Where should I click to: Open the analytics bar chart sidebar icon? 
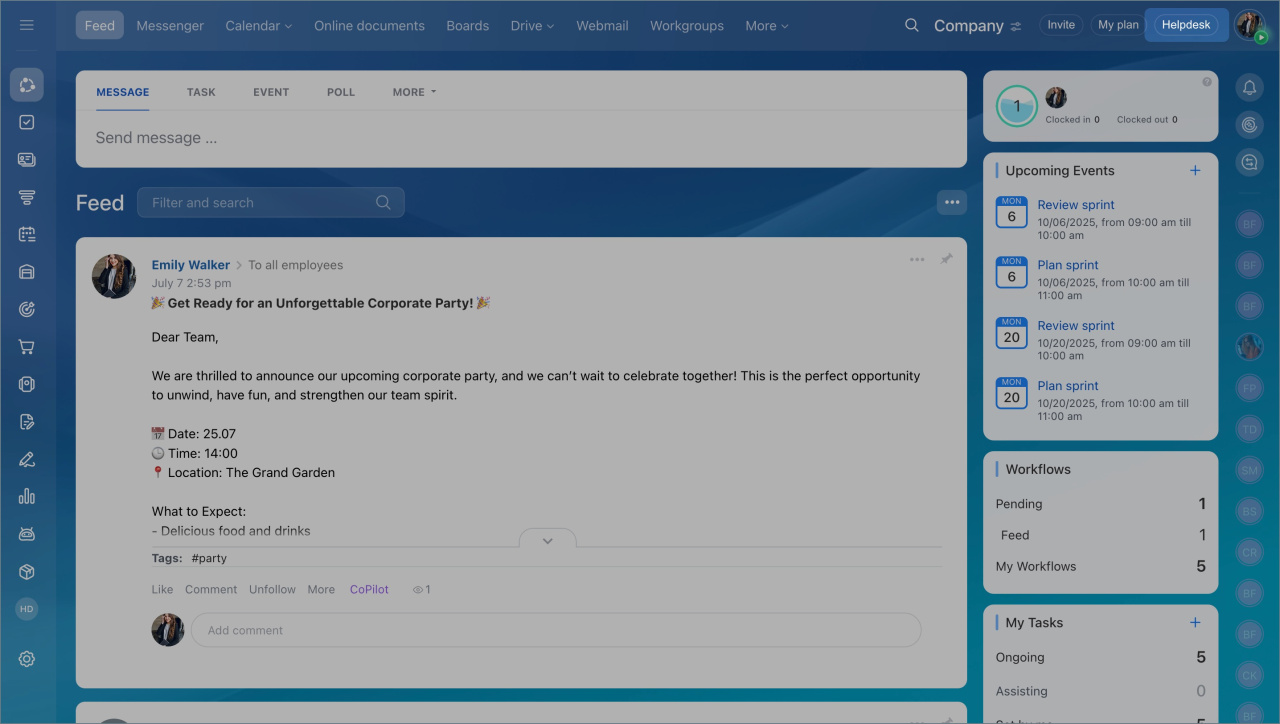[27, 496]
